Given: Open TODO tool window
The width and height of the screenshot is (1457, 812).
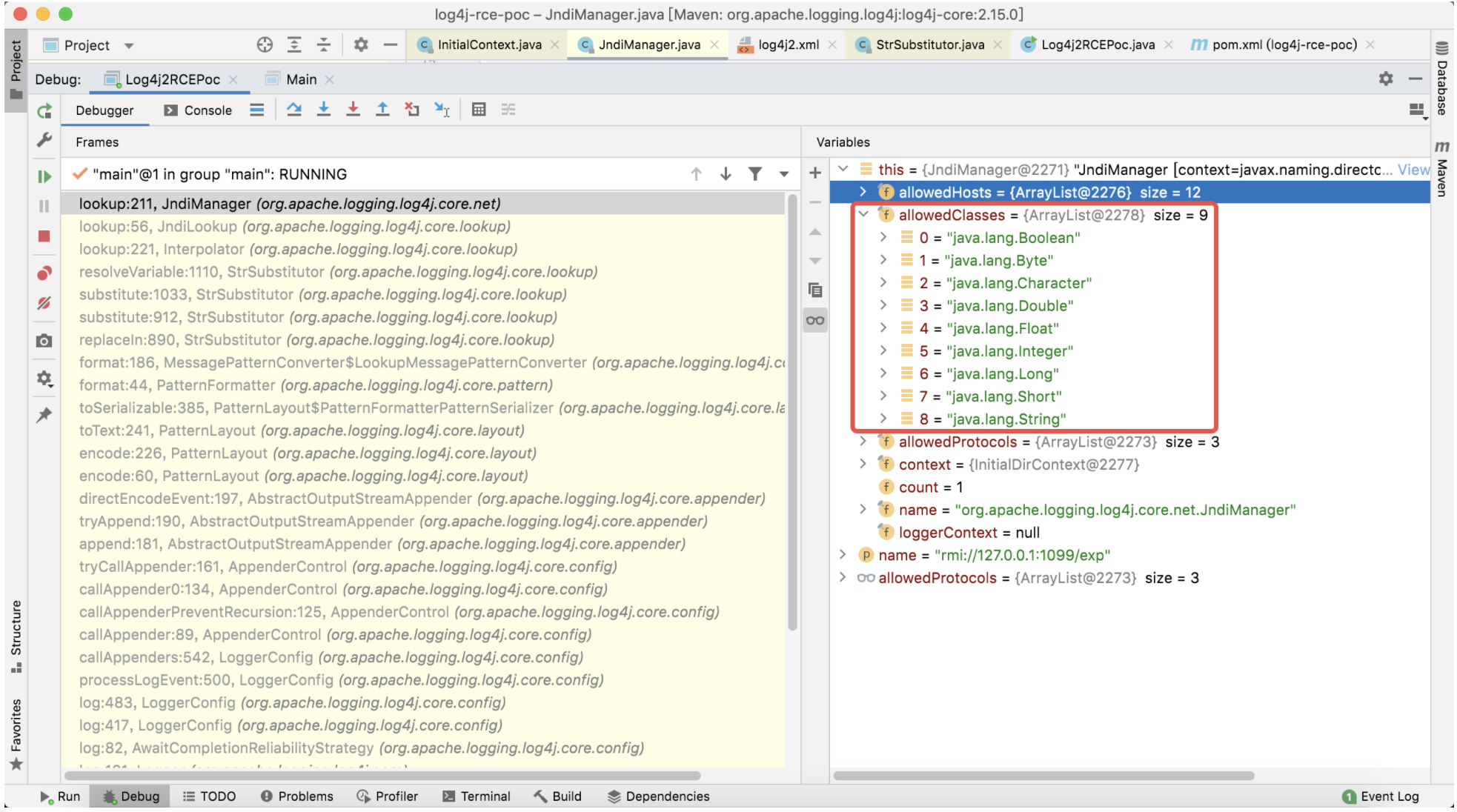Looking at the screenshot, I should [210, 796].
